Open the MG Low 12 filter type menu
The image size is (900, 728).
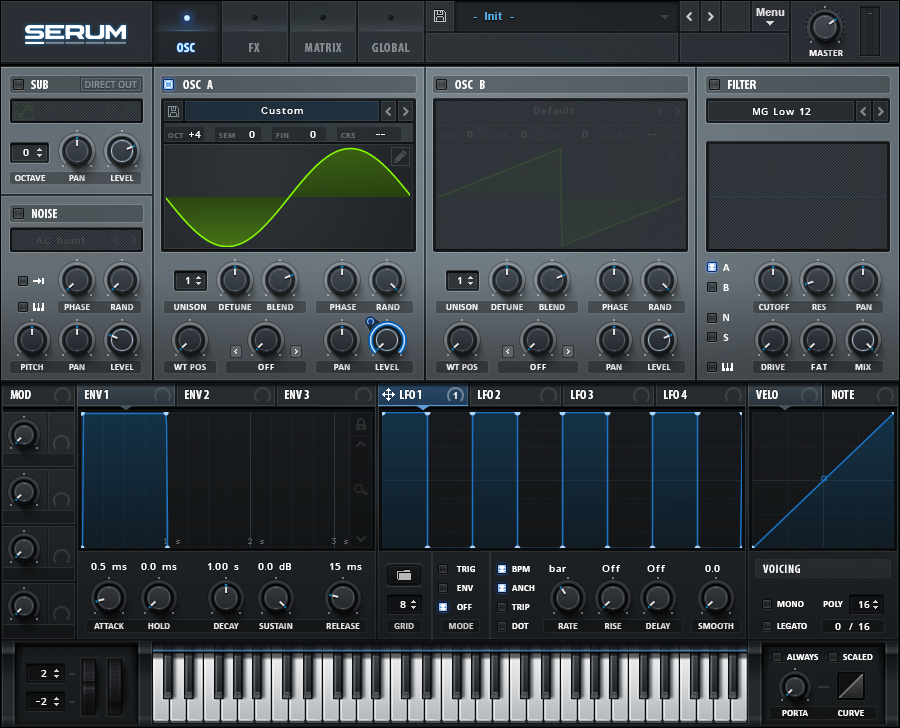click(781, 111)
